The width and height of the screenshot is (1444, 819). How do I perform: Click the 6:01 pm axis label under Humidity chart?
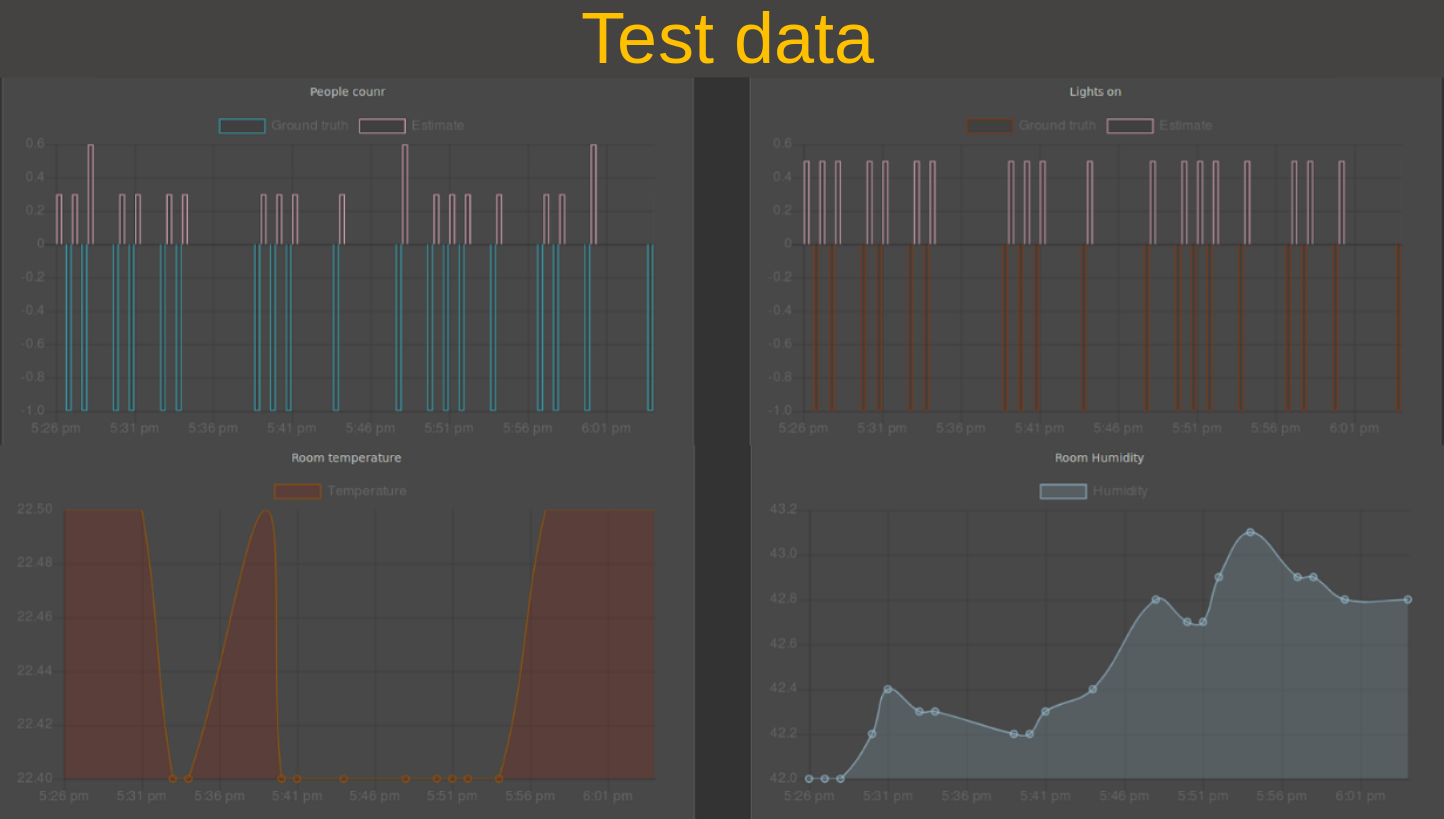1360,796
